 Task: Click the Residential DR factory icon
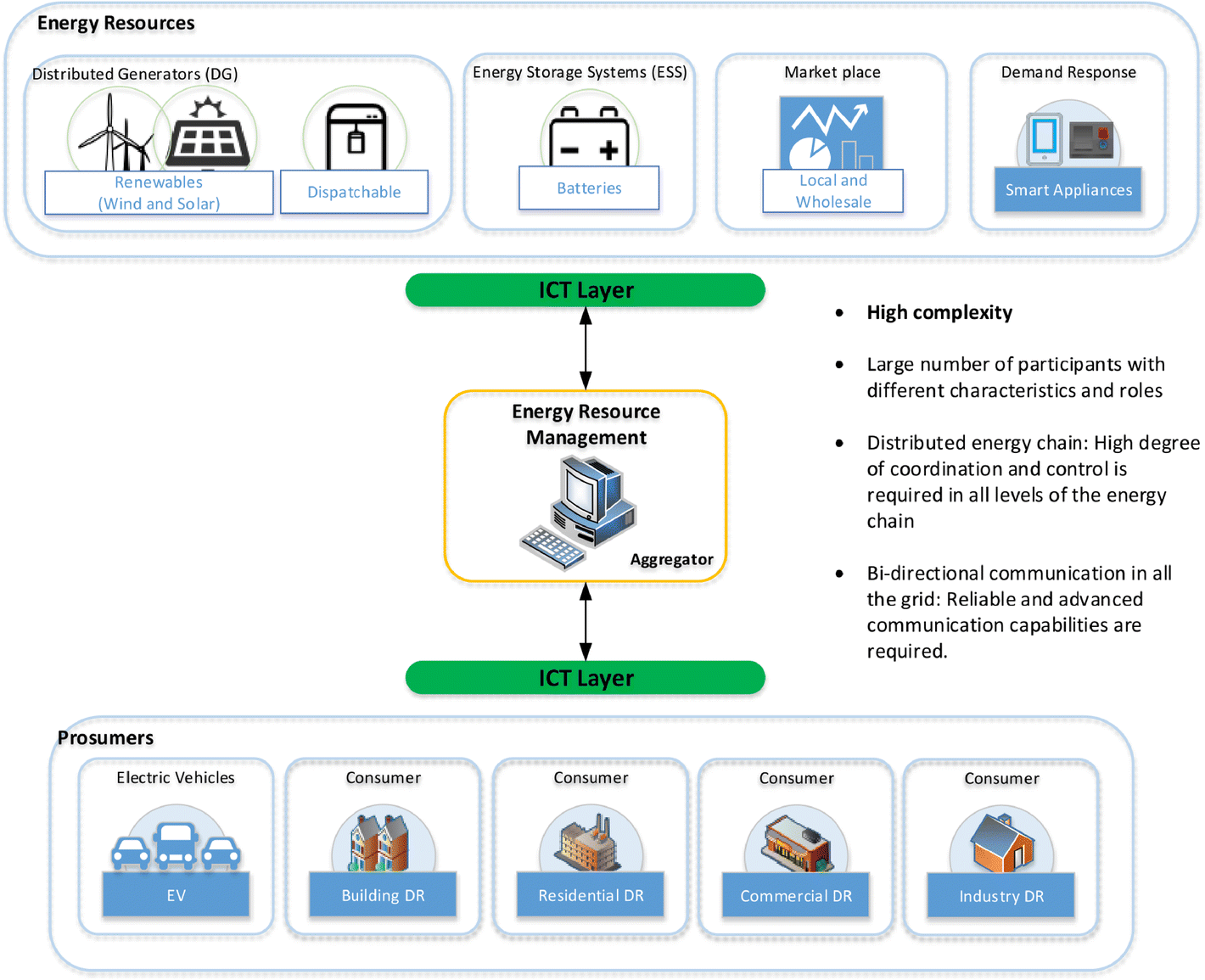pyautogui.click(x=589, y=842)
